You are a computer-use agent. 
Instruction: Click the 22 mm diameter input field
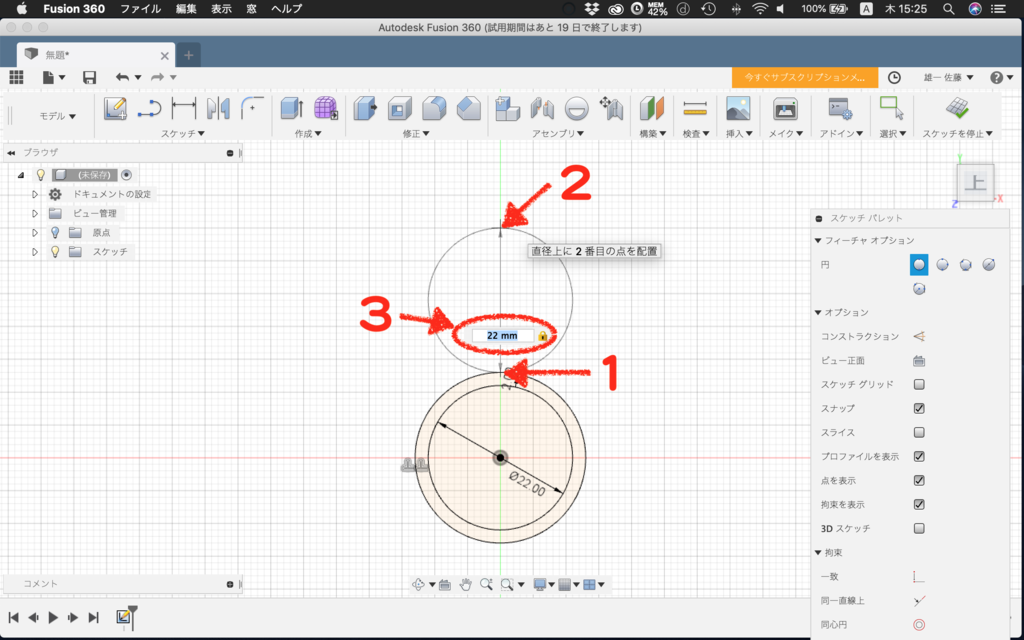tap(502, 336)
